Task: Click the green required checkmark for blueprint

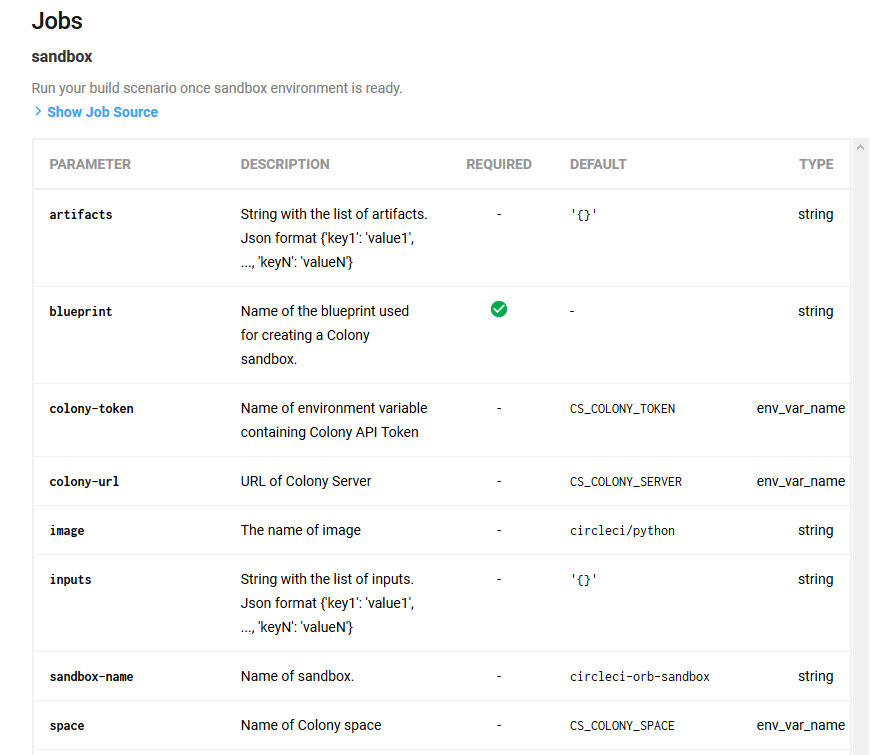Action: pyautogui.click(x=499, y=310)
